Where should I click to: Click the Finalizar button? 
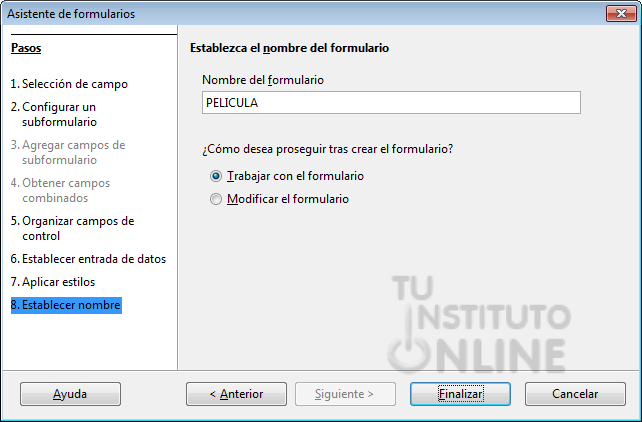460,394
